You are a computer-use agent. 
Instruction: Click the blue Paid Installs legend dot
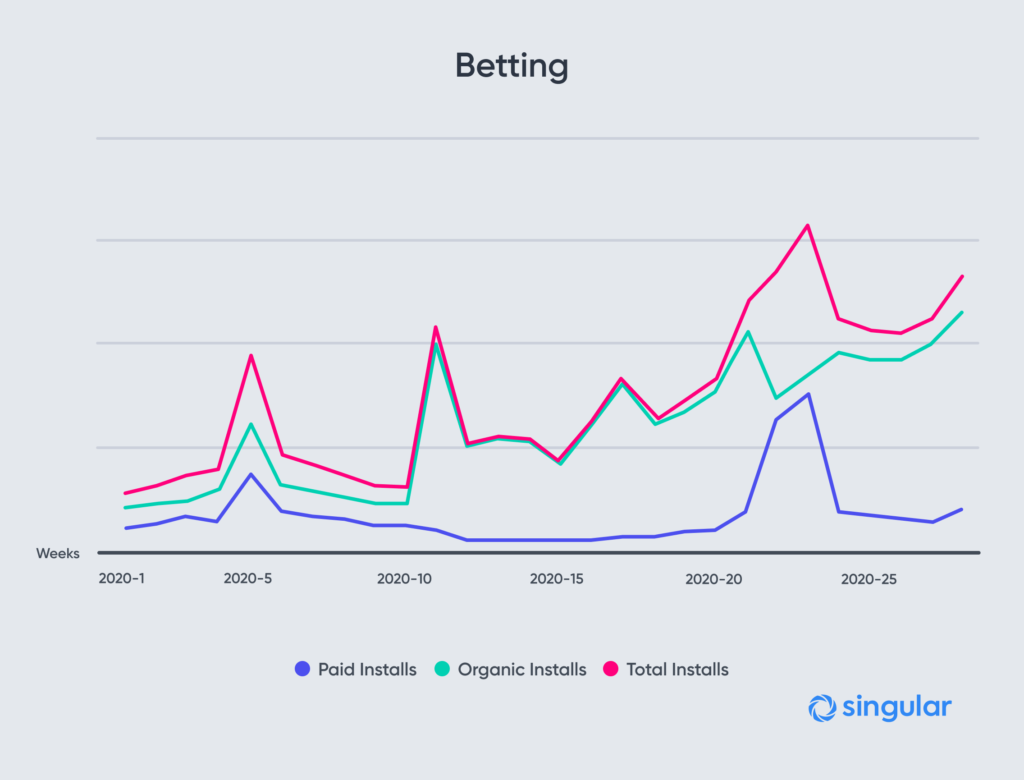302,669
